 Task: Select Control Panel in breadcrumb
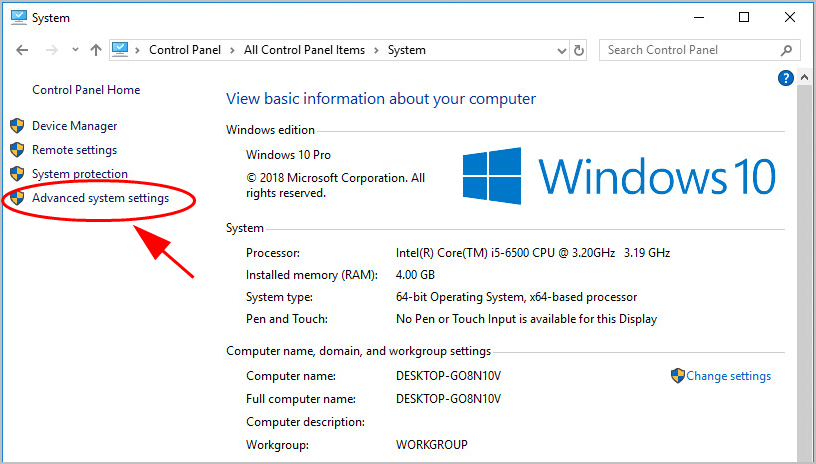tap(185, 50)
